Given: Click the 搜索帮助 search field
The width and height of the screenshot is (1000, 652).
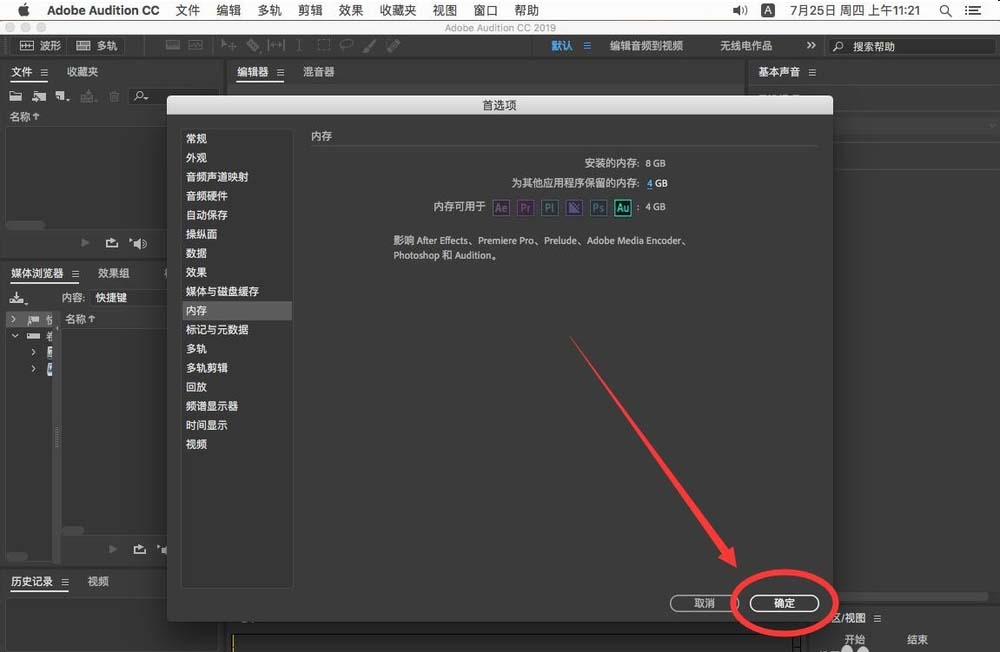Looking at the screenshot, I should point(912,46).
